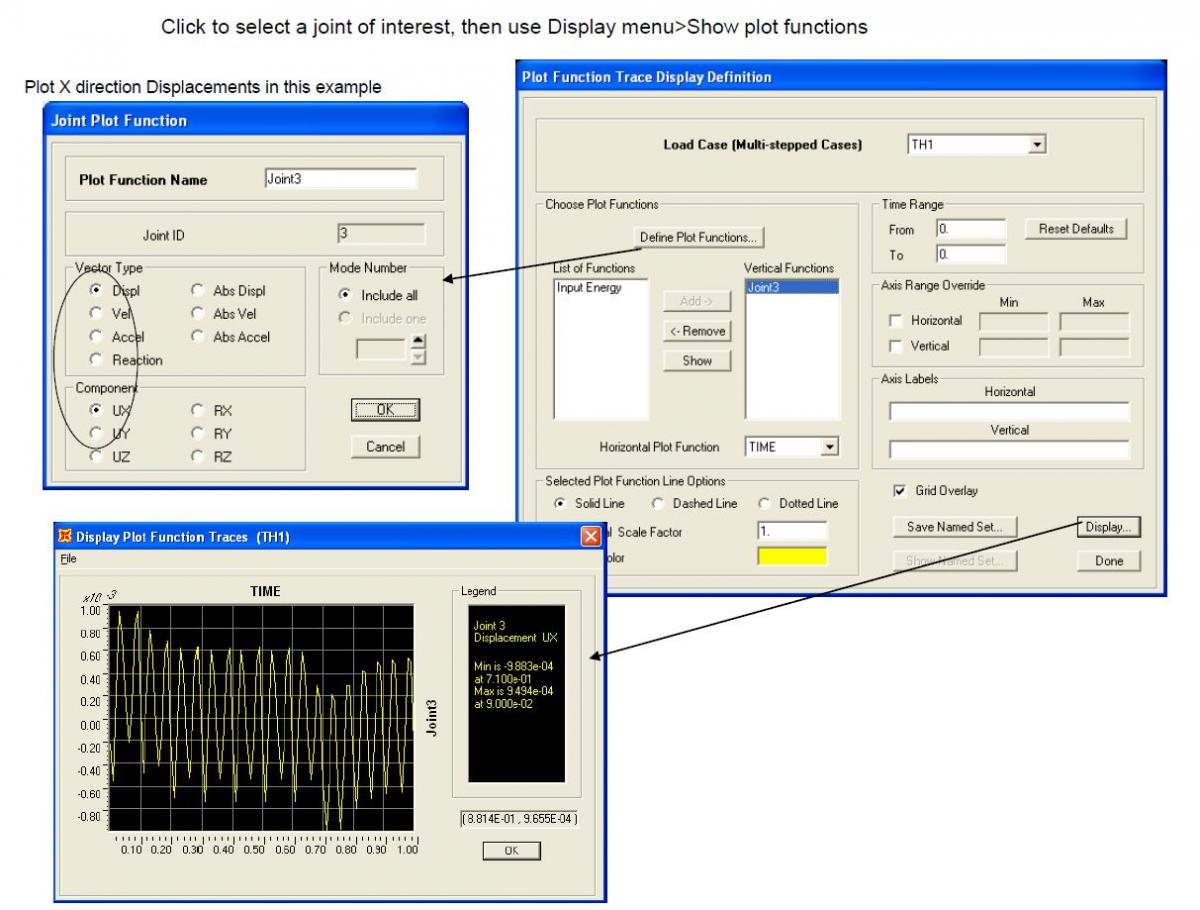Select the RZ component
This screenshot has height=910, width=1200.
coord(197,456)
